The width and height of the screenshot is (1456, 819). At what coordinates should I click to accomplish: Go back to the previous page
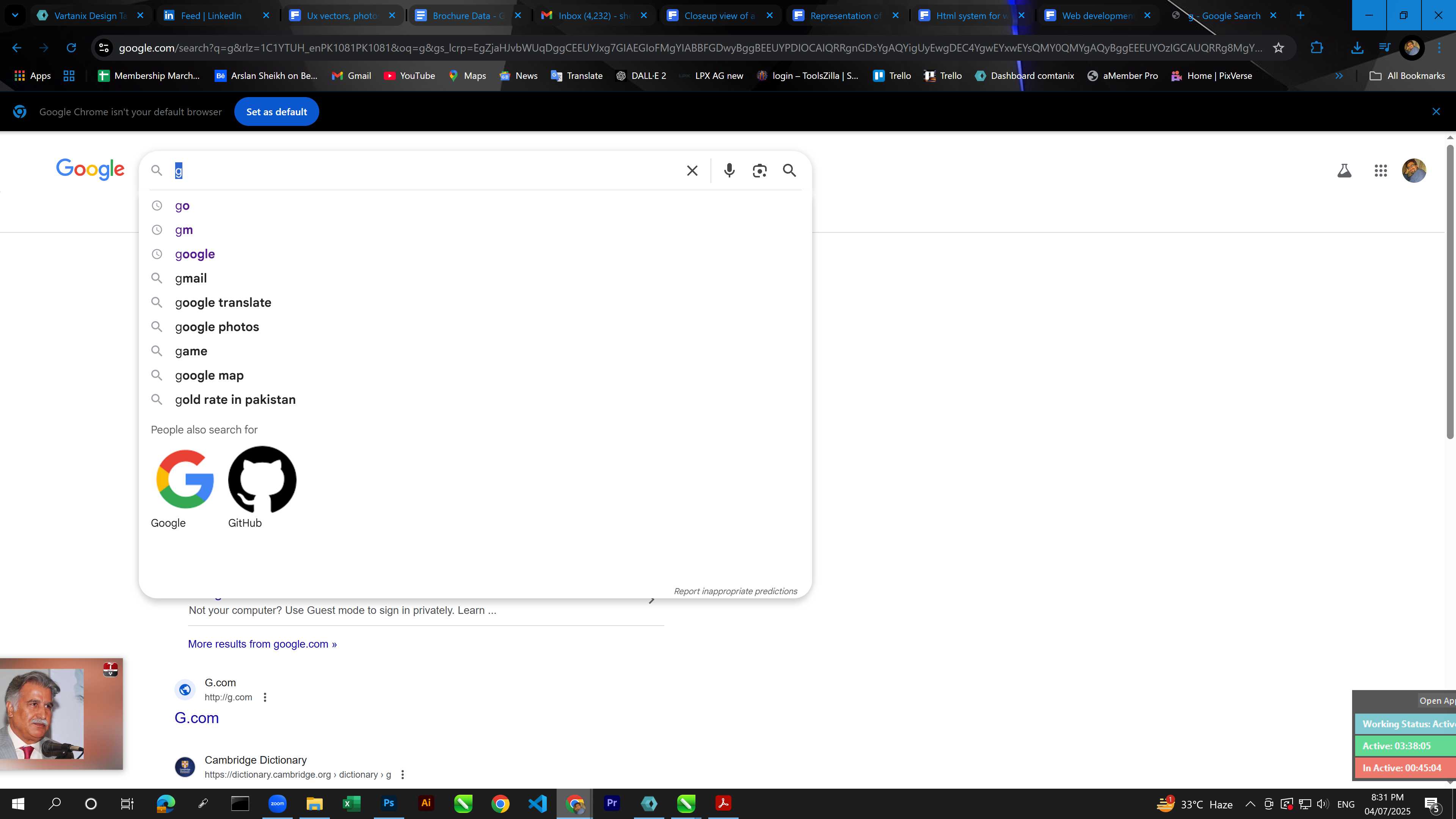[x=17, y=48]
